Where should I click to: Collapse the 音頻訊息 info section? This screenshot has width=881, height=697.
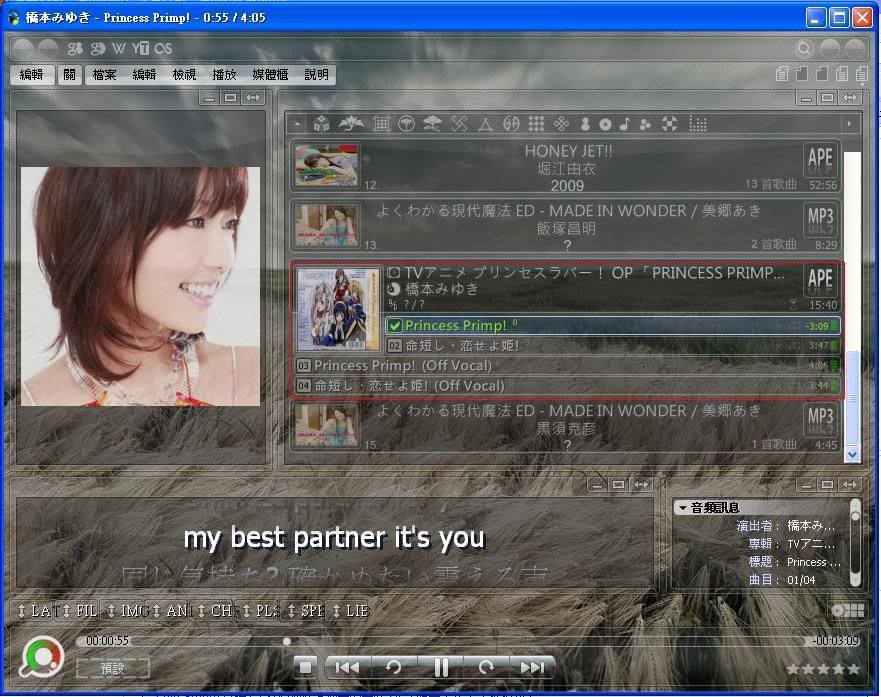(681, 508)
